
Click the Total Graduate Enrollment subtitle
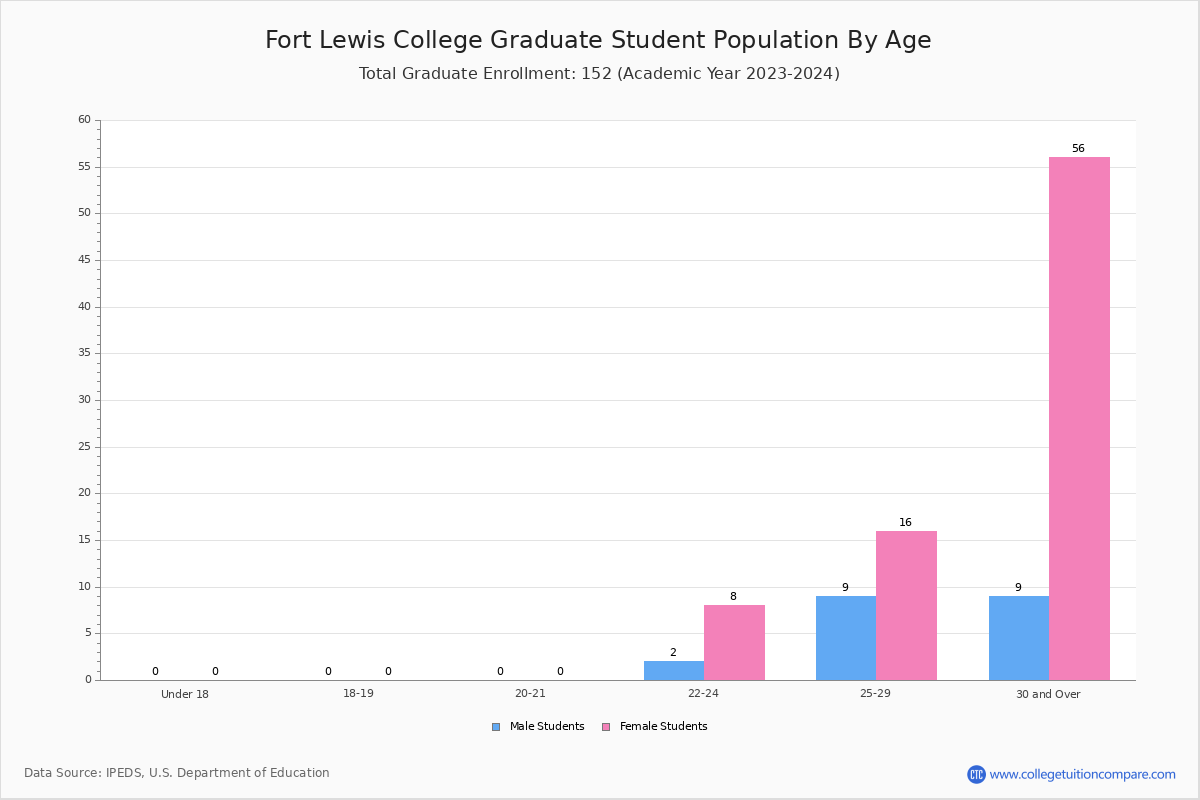click(x=599, y=74)
